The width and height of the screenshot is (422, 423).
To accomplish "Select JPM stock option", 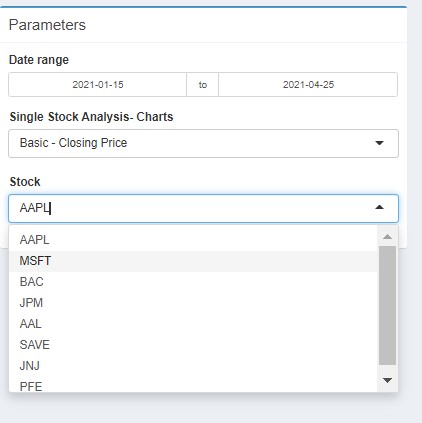I will point(193,303).
